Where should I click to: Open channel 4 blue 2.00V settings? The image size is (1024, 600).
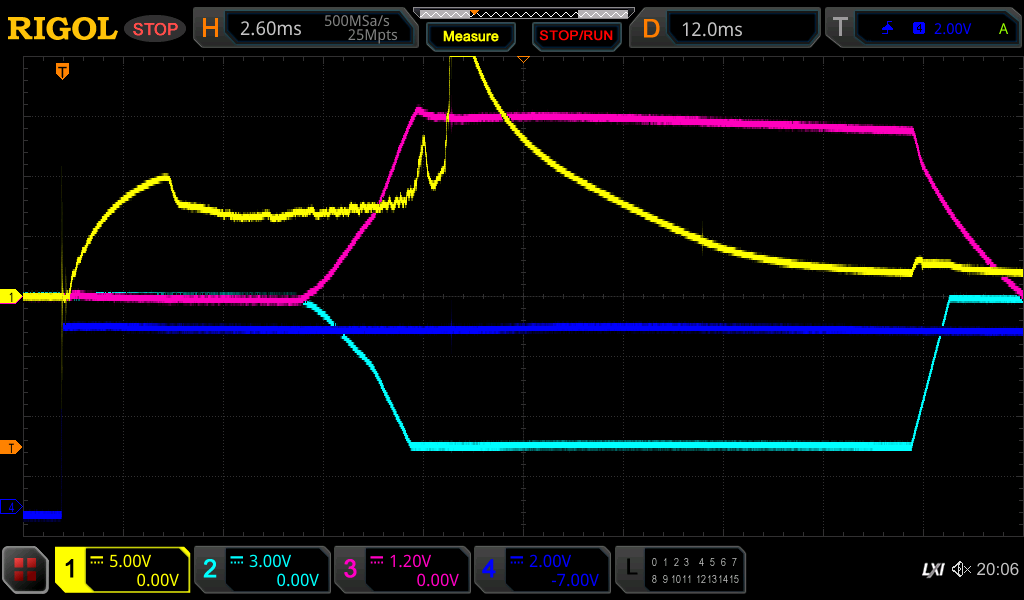(x=542, y=570)
